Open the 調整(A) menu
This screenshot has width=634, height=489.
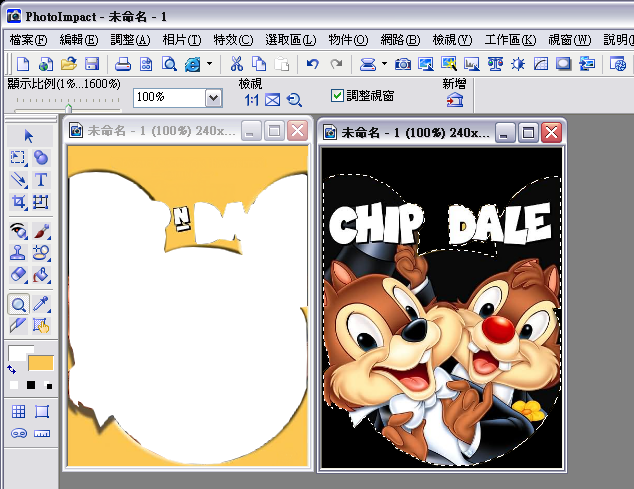coord(130,40)
